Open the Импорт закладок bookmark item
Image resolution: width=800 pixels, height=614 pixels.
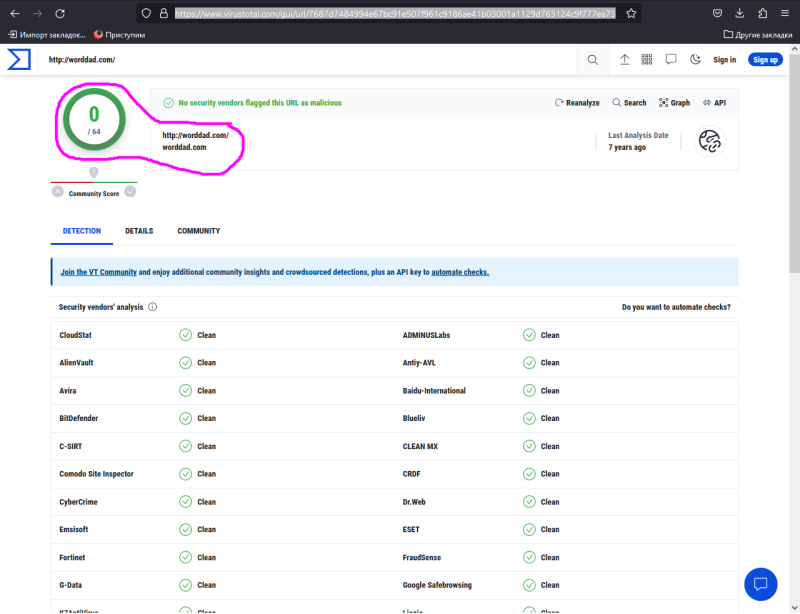tap(47, 35)
